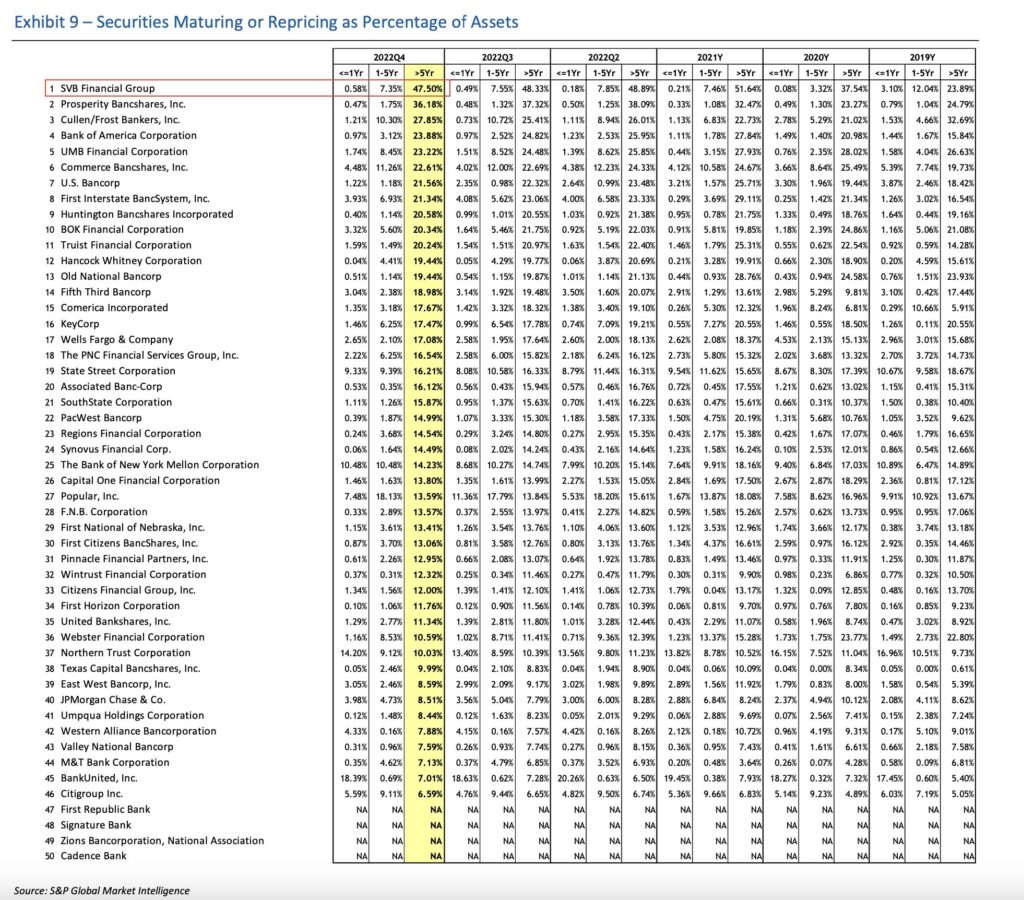Screen dimensions: 1024x900
Task: Click BankUnited's 18.39% 2022Q4 value
Action: (x=353, y=778)
